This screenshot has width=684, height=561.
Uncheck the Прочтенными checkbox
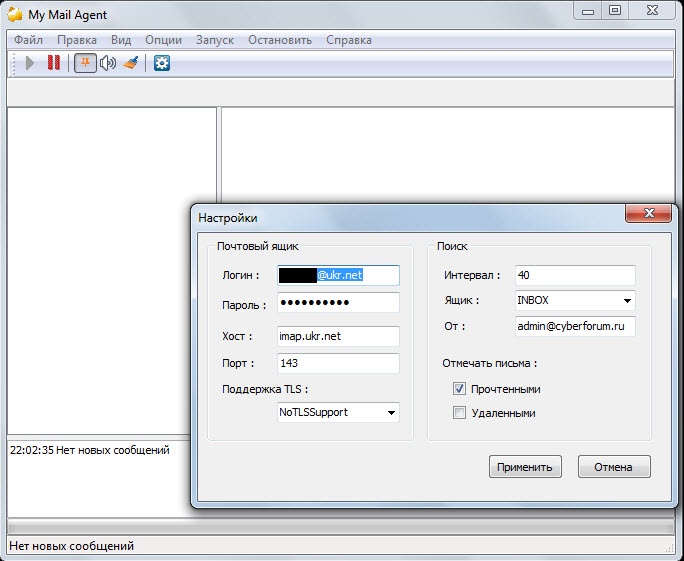(460, 389)
